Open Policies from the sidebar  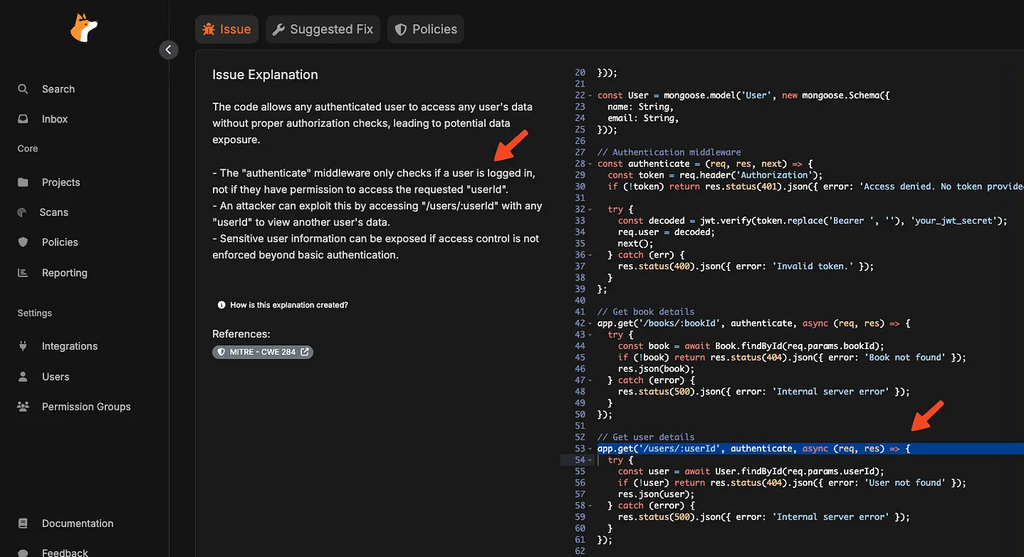(59, 242)
